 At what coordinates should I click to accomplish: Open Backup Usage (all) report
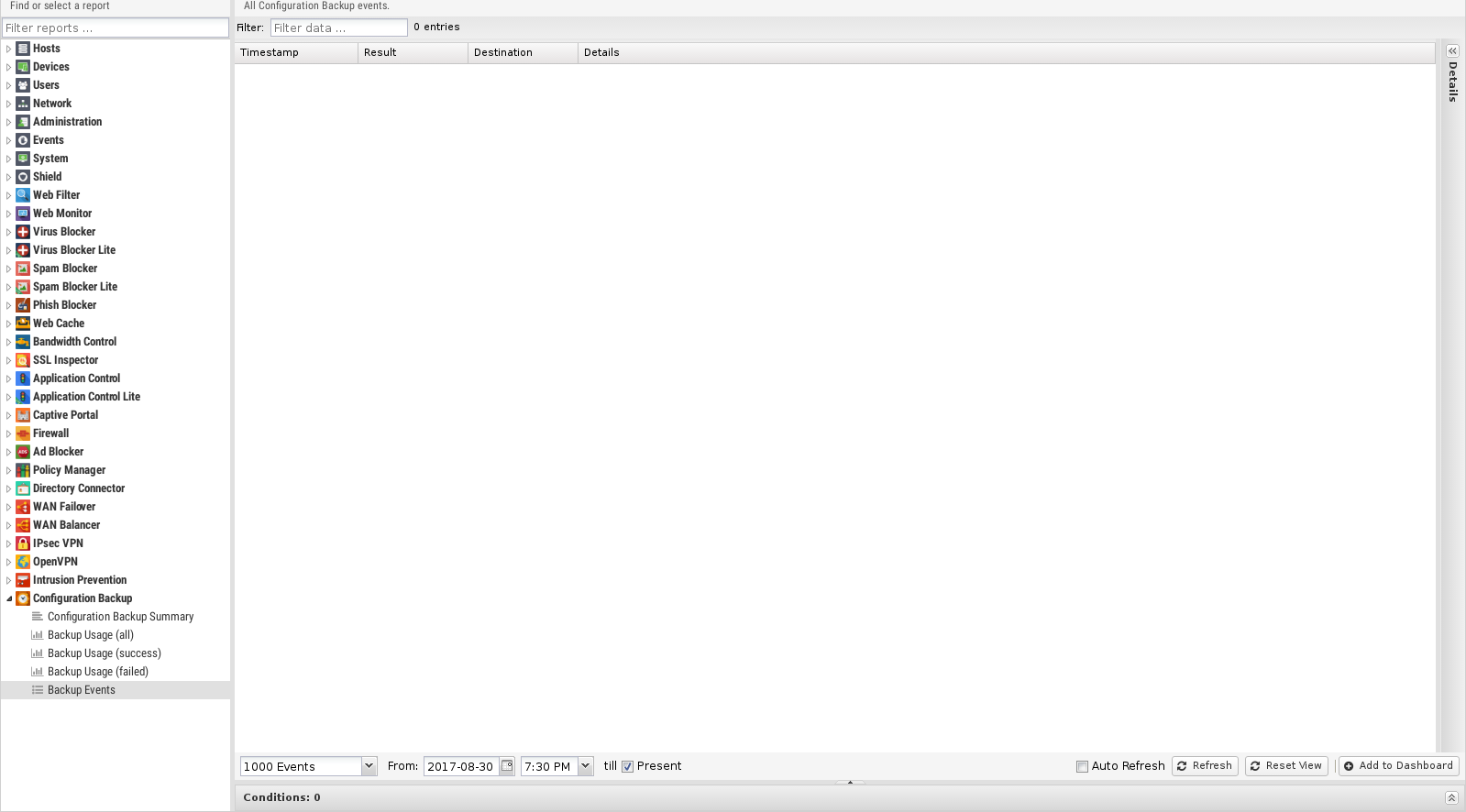[x=91, y=635]
